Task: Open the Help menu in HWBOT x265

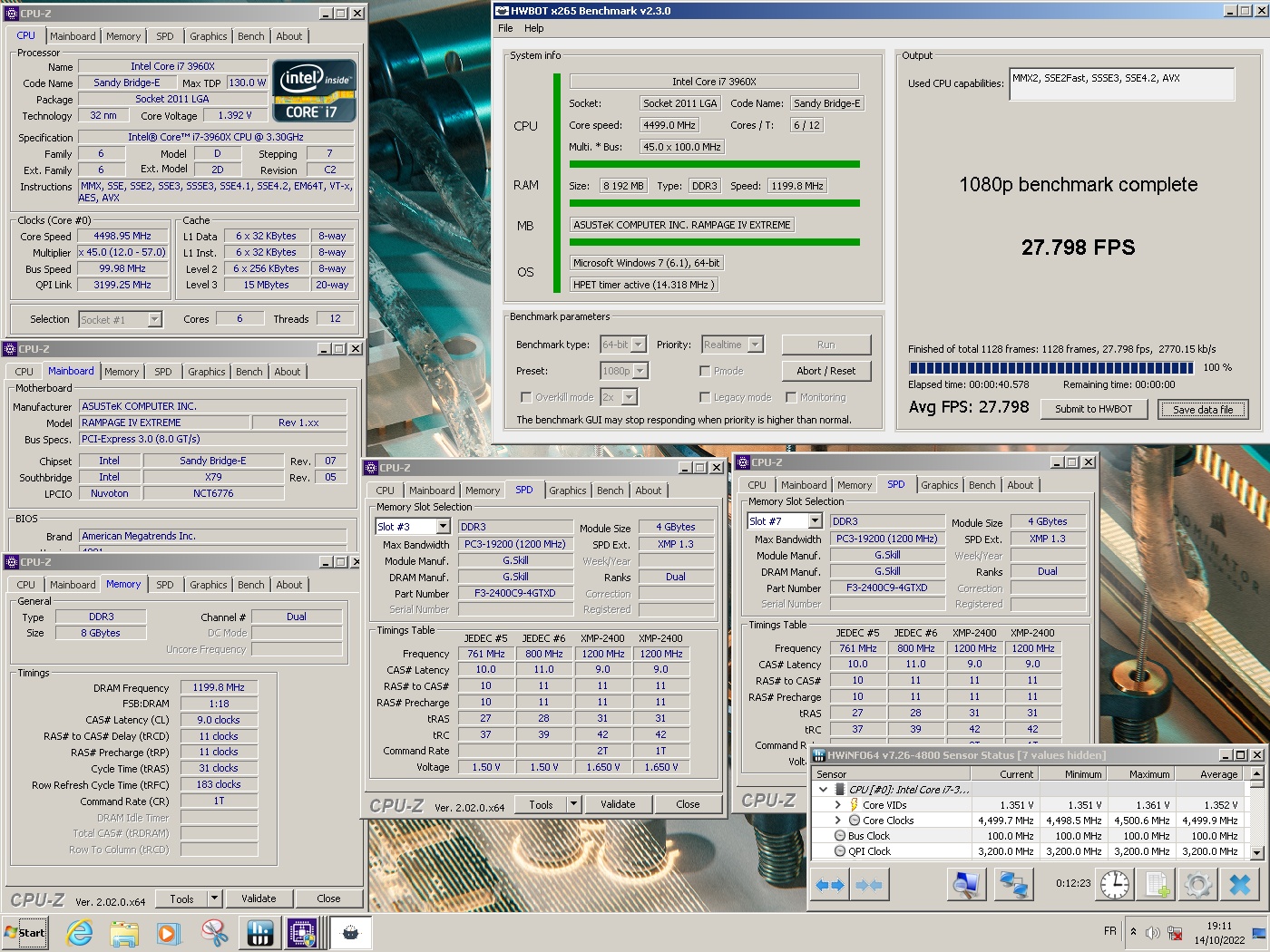Action: [534, 28]
